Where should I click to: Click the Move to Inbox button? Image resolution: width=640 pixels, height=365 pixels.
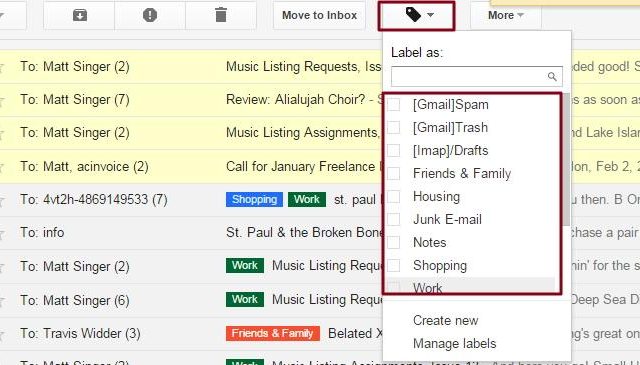[x=319, y=16]
